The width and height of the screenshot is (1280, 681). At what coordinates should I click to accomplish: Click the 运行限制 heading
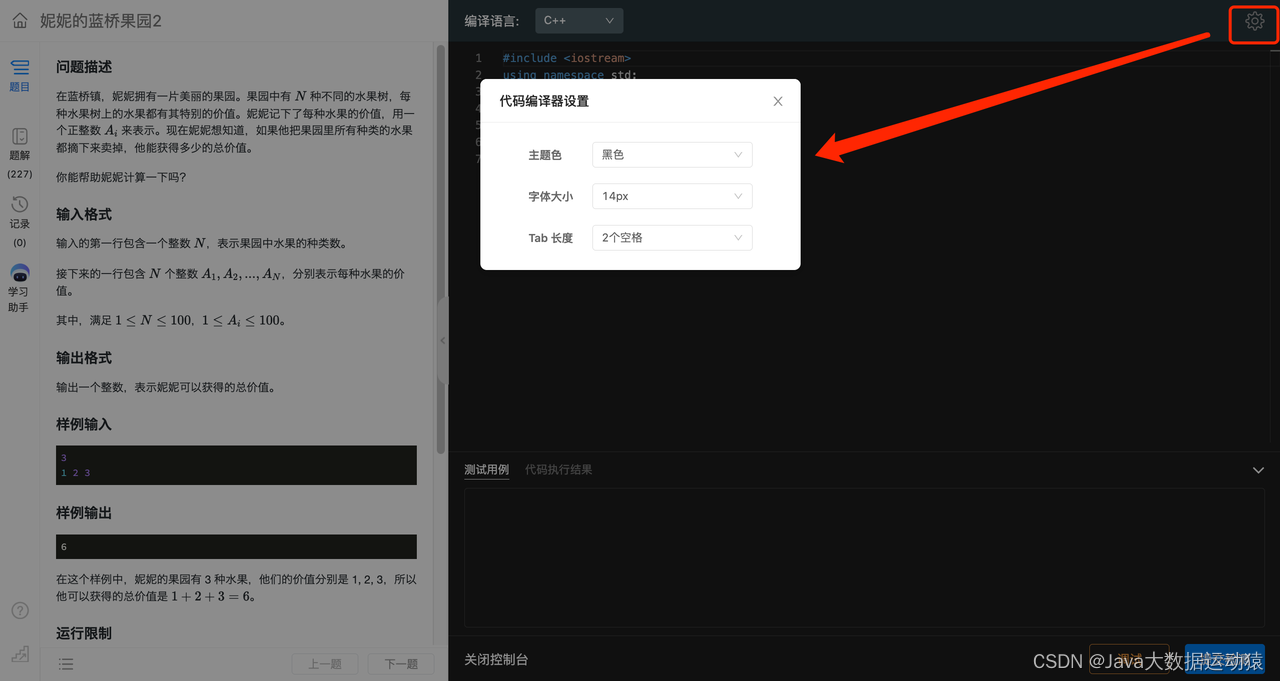pyautogui.click(x=84, y=633)
